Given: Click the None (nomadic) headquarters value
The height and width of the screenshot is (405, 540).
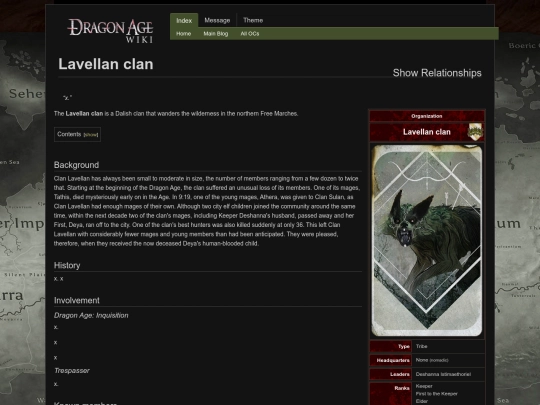Looking at the screenshot, I should 432,360.
